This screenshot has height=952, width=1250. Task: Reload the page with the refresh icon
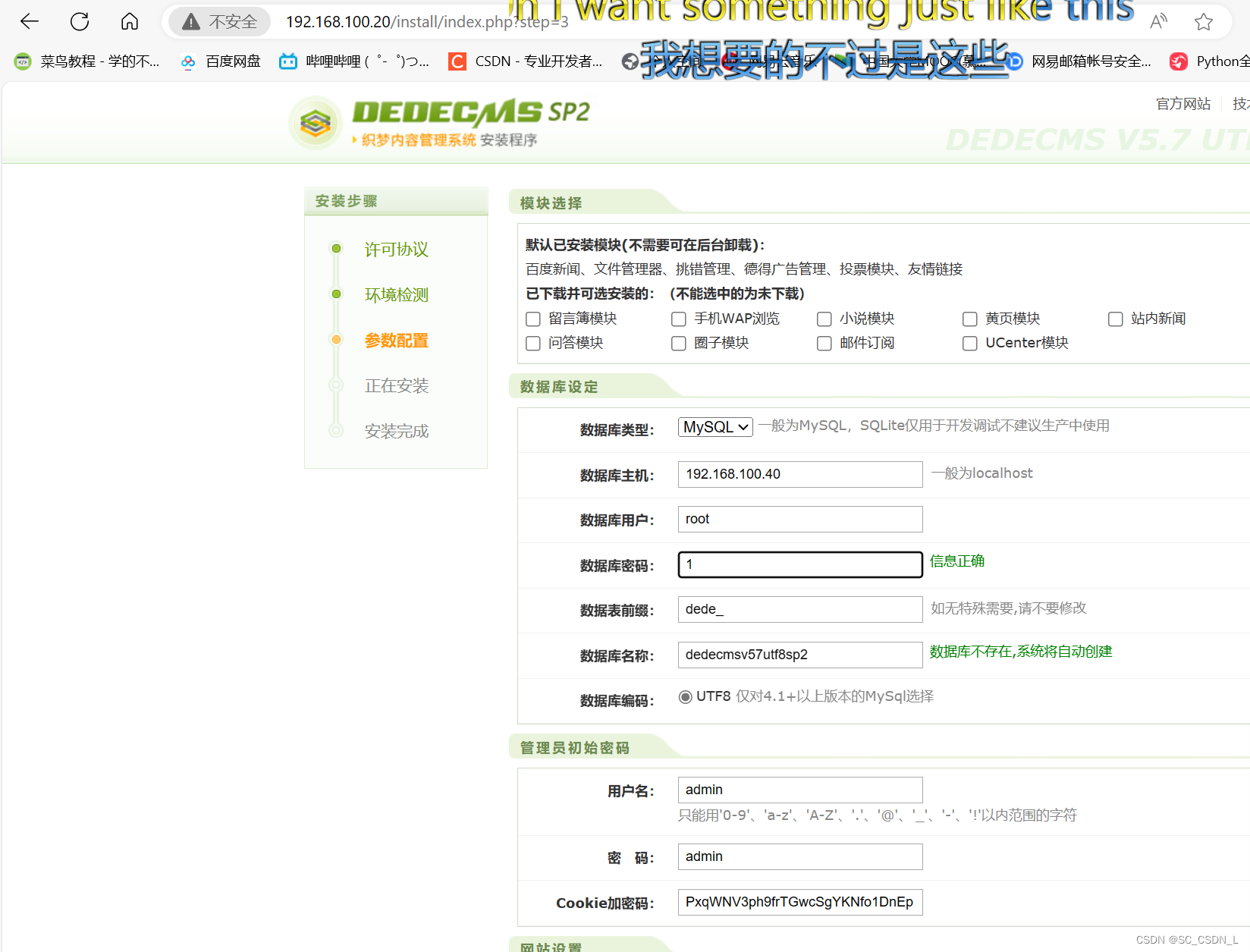point(79,21)
